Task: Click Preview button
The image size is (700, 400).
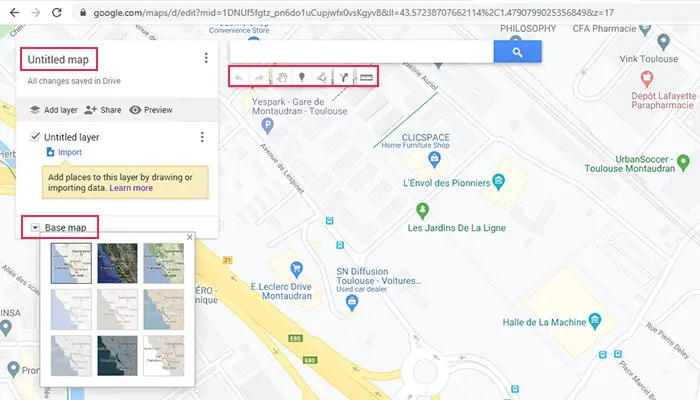Action: pyautogui.click(x=151, y=110)
